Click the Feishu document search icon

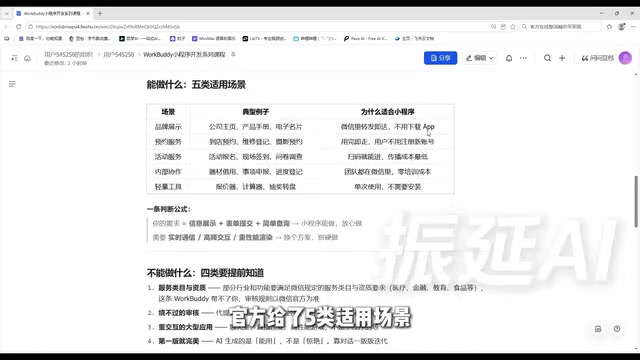click(547, 58)
